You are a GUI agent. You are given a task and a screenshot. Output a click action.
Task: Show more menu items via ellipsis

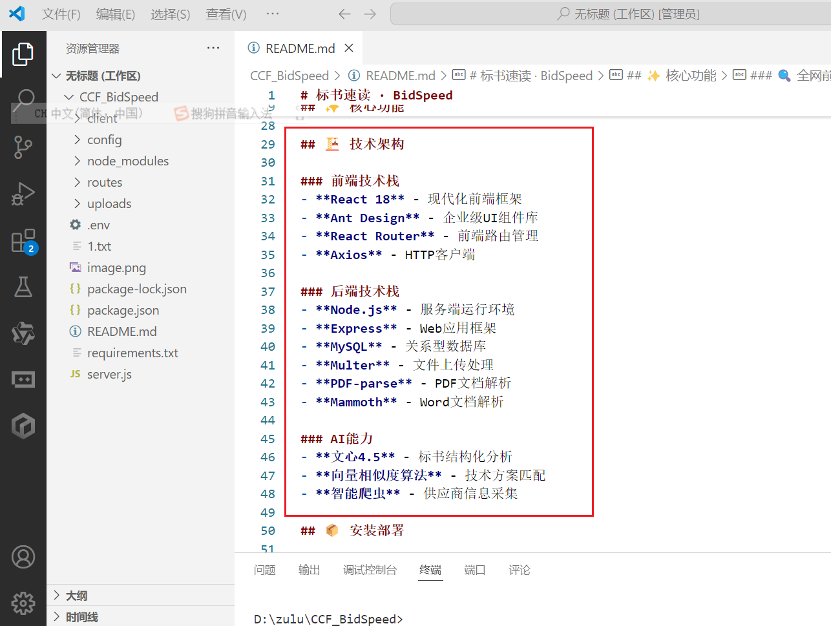point(273,14)
